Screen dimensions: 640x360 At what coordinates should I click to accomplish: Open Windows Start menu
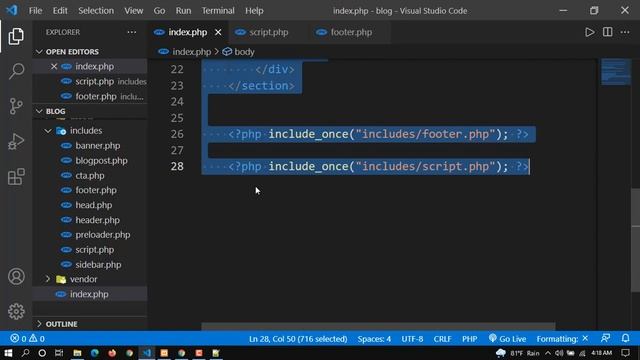coord(8,353)
